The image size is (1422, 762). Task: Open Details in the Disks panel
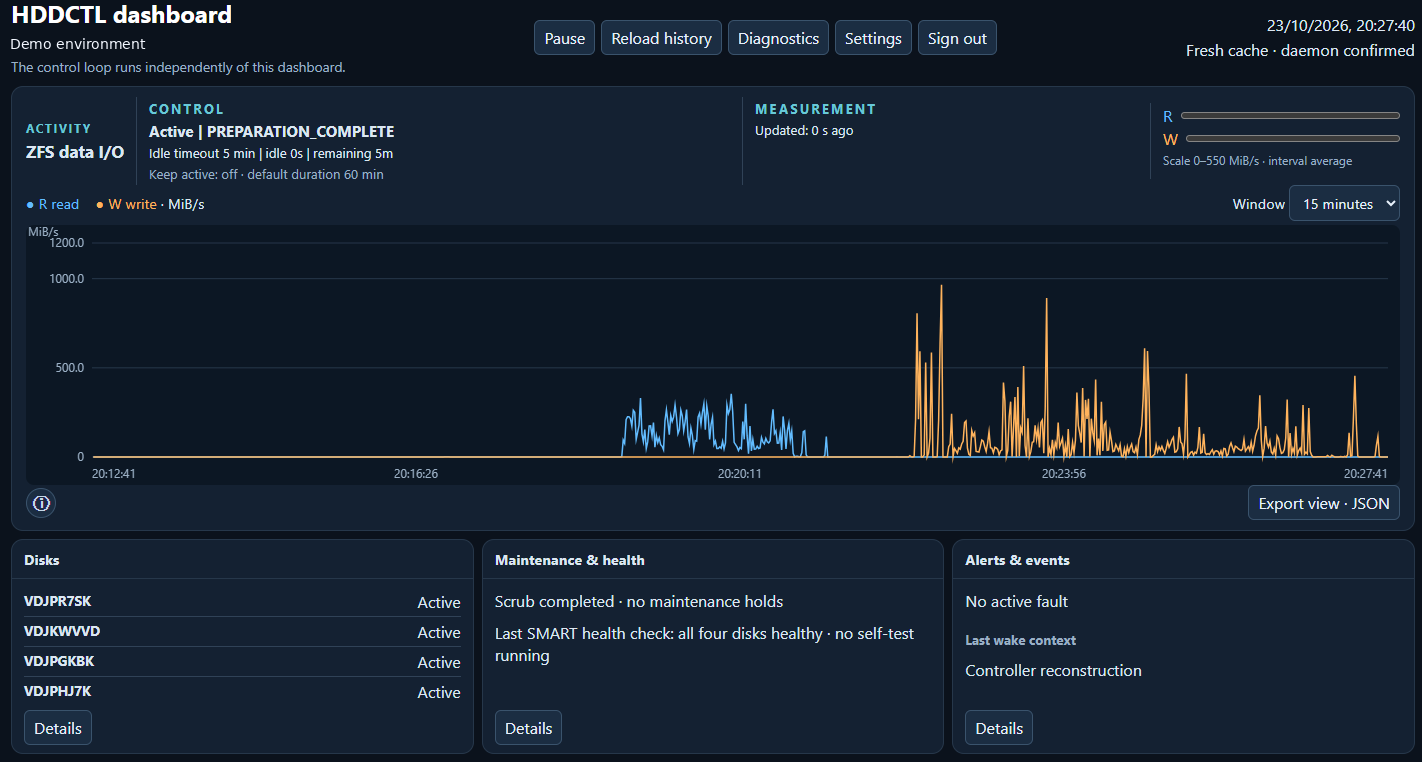[x=58, y=728]
